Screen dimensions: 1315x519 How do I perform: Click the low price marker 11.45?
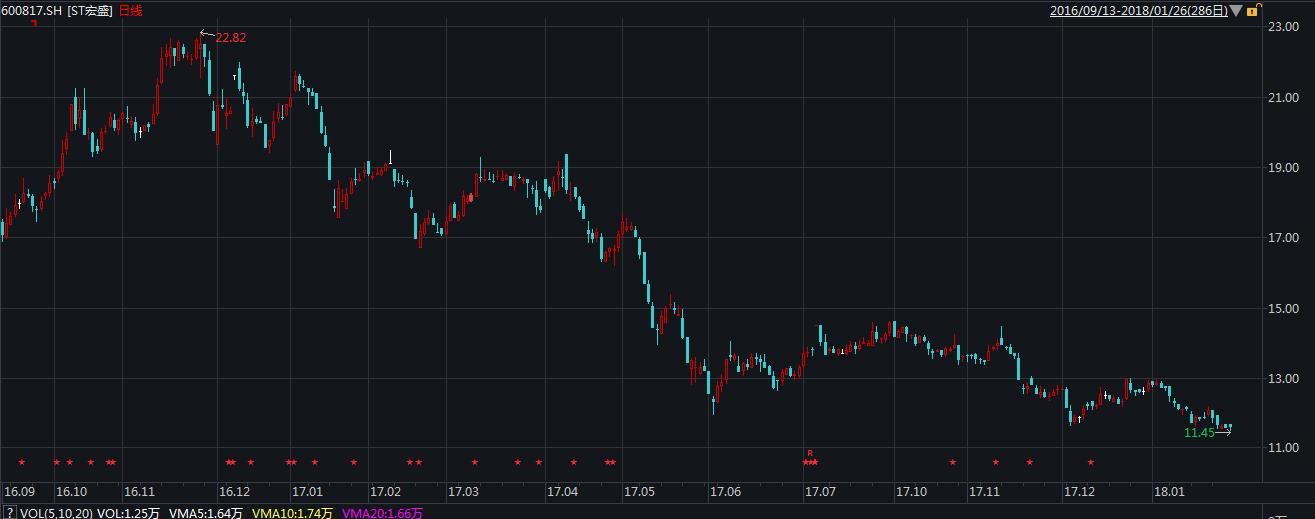click(x=1199, y=433)
